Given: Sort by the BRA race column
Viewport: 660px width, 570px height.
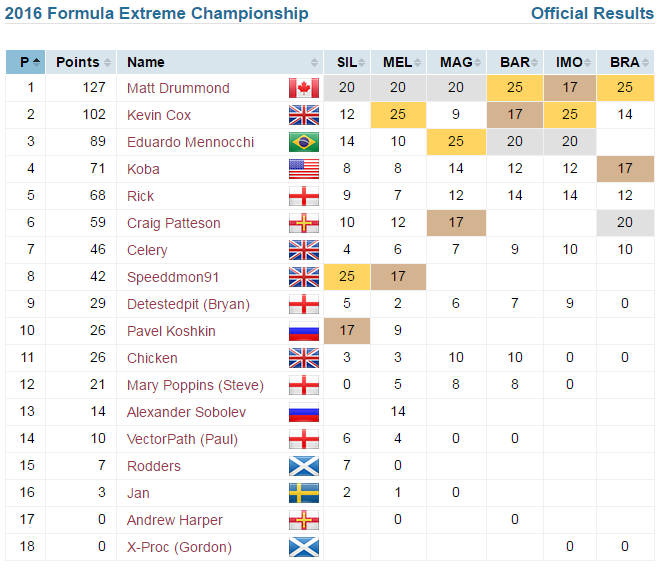Looking at the screenshot, I should point(625,62).
